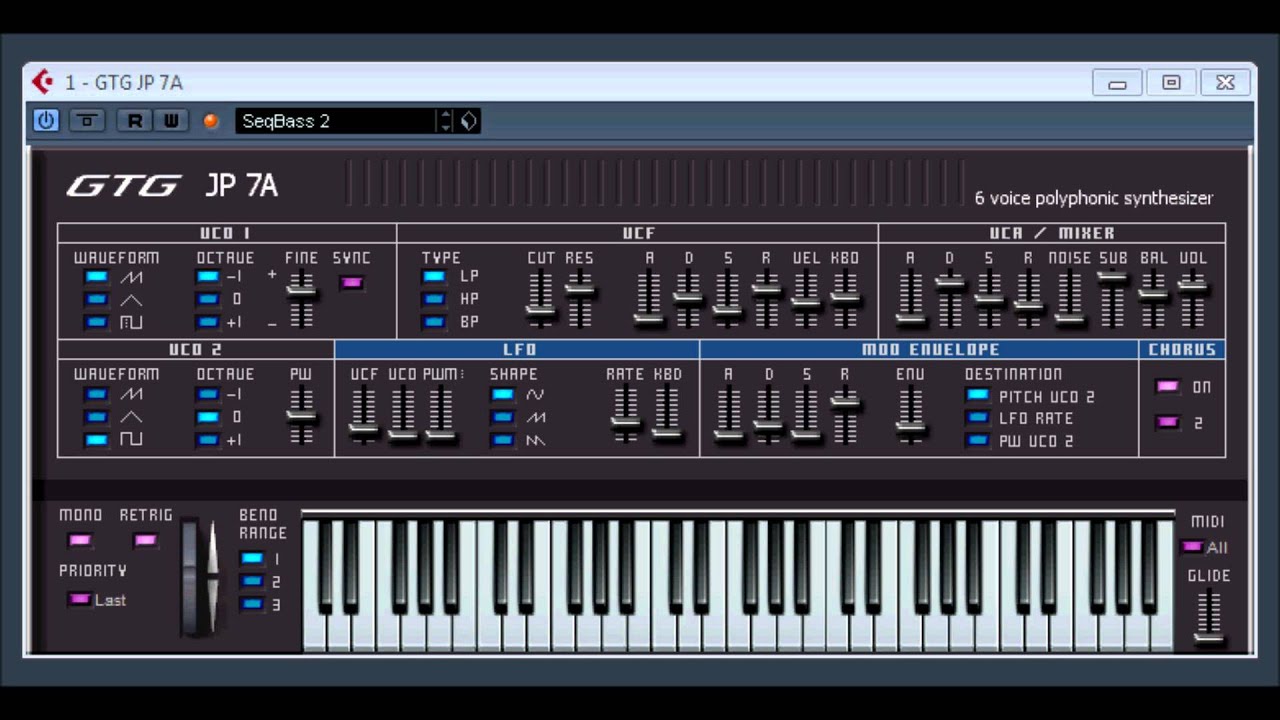Select HP filter type
This screenshot has width=1280, height=720.
tap(434, 299)
